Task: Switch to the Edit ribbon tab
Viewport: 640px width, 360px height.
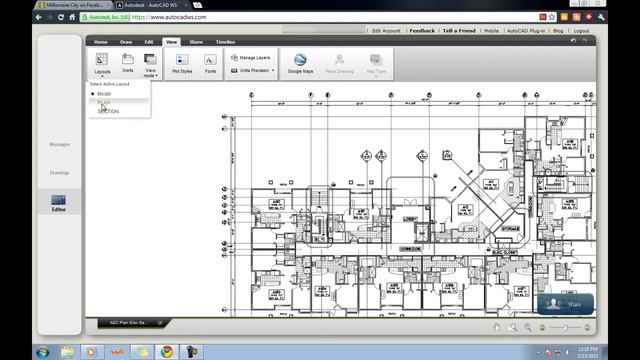Action: click(149, 42)
